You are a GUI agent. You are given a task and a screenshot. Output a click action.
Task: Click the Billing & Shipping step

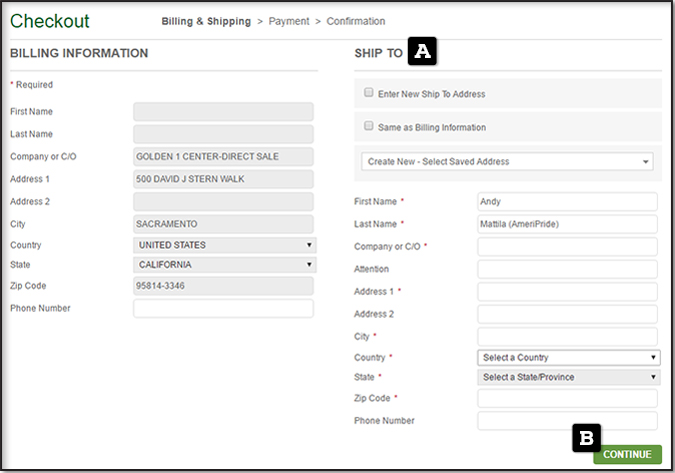(206, 21)
